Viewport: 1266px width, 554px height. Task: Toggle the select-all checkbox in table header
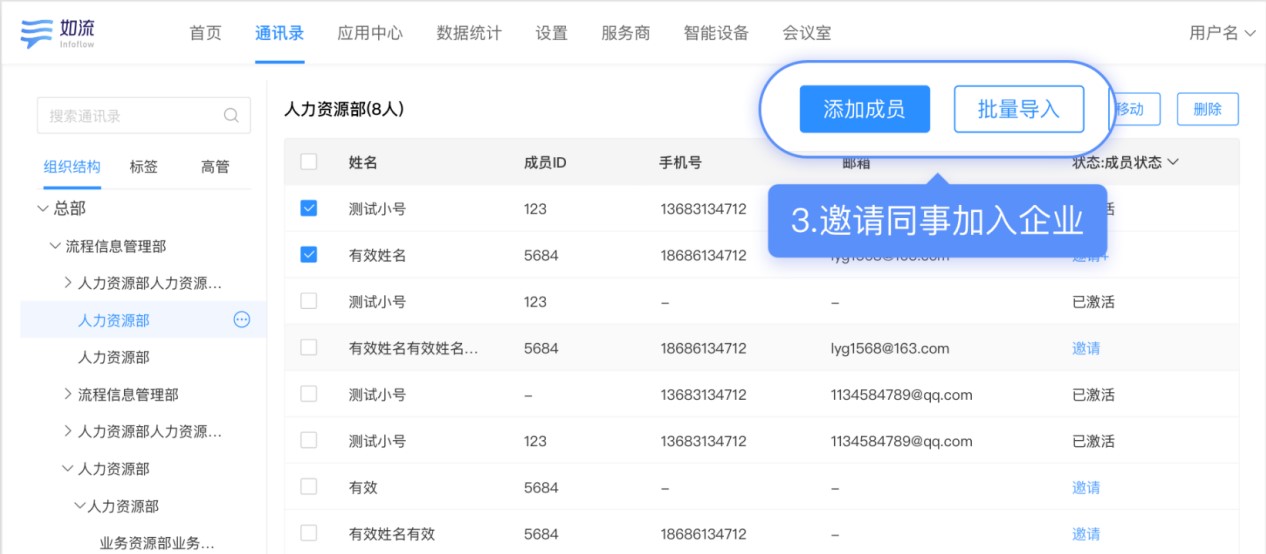[x=309, y=162]
